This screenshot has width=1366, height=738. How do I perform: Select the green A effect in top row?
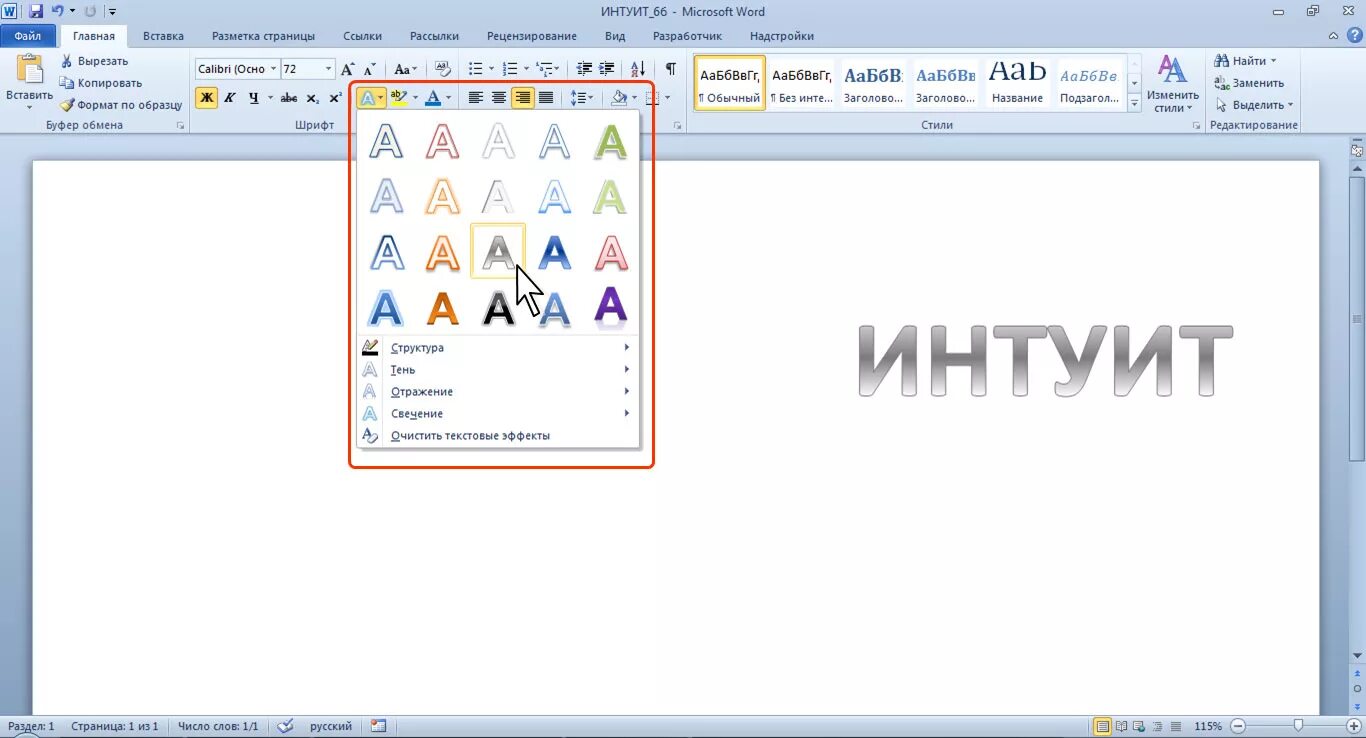[x=610, y=141]
